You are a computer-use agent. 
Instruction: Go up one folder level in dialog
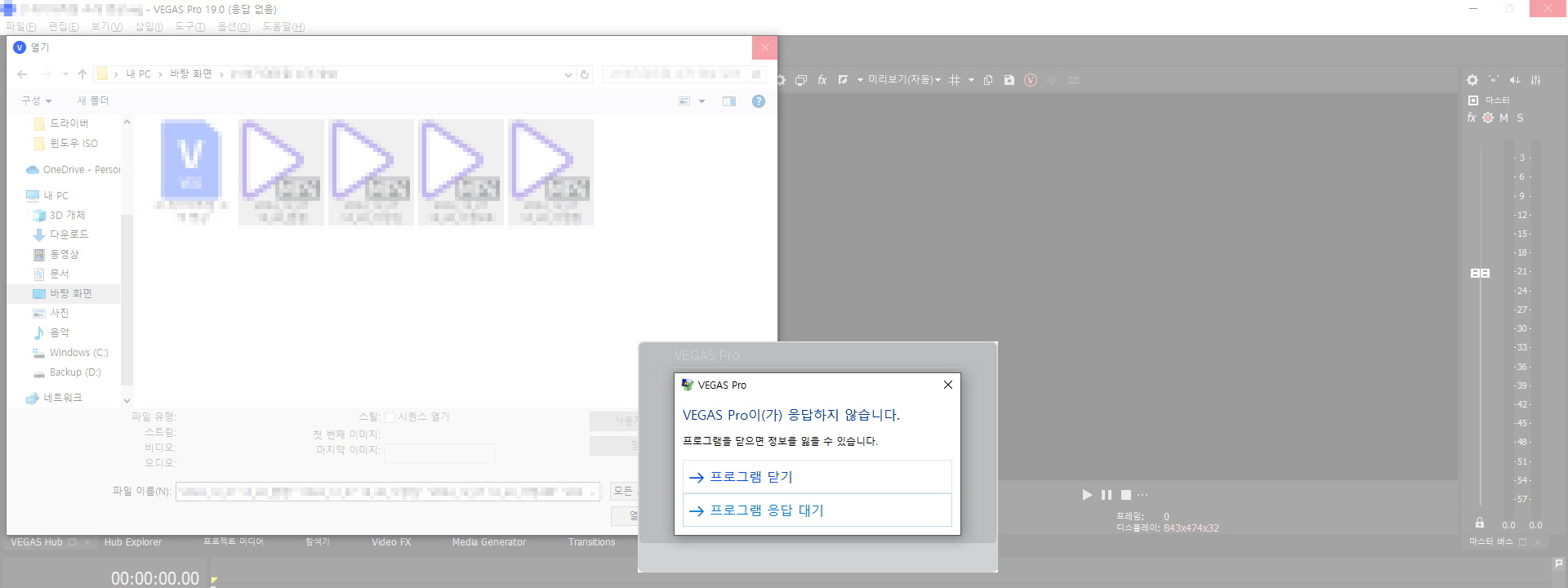point(82,74)
